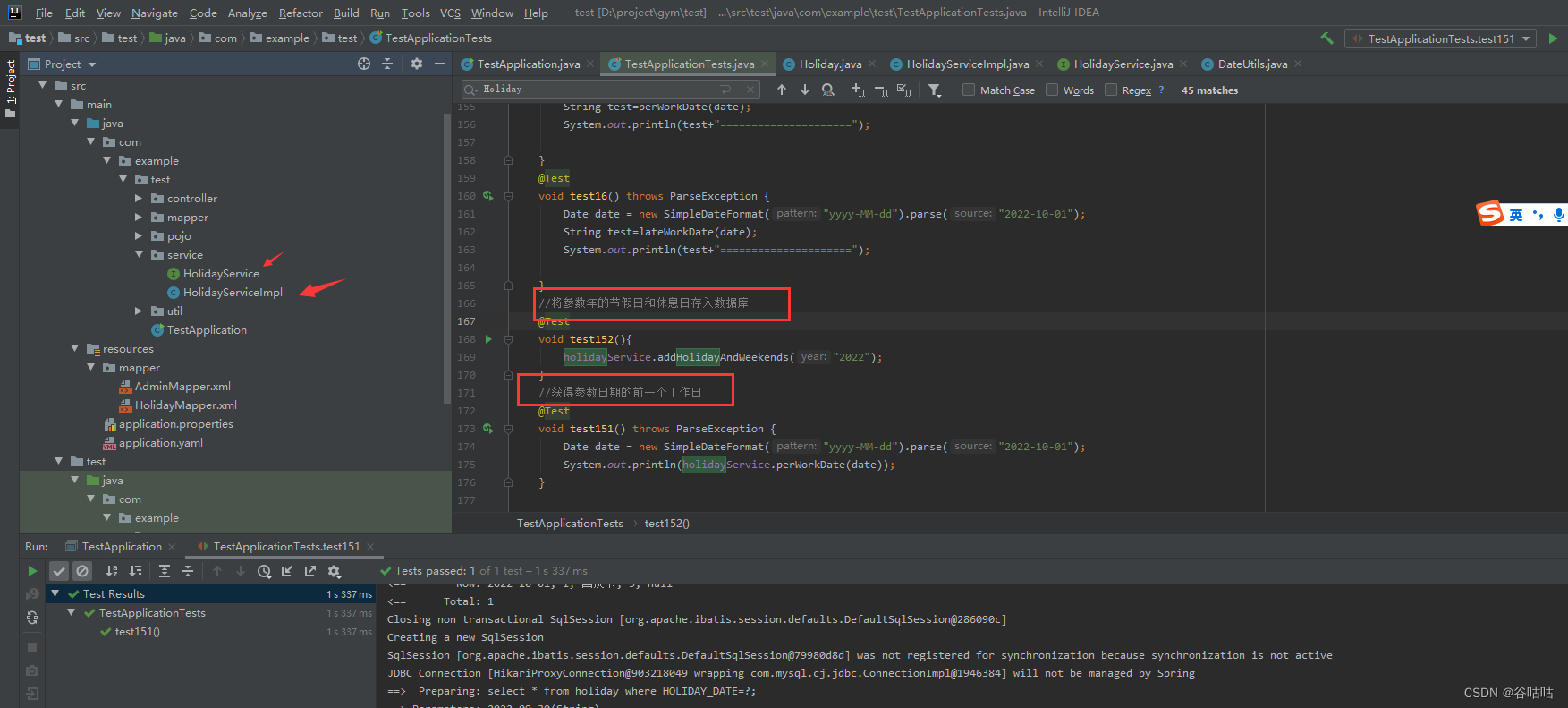The height and width of the screenshot is (708, 1568).
Task: Collapse all test results
Action: [x=188, y=571]
